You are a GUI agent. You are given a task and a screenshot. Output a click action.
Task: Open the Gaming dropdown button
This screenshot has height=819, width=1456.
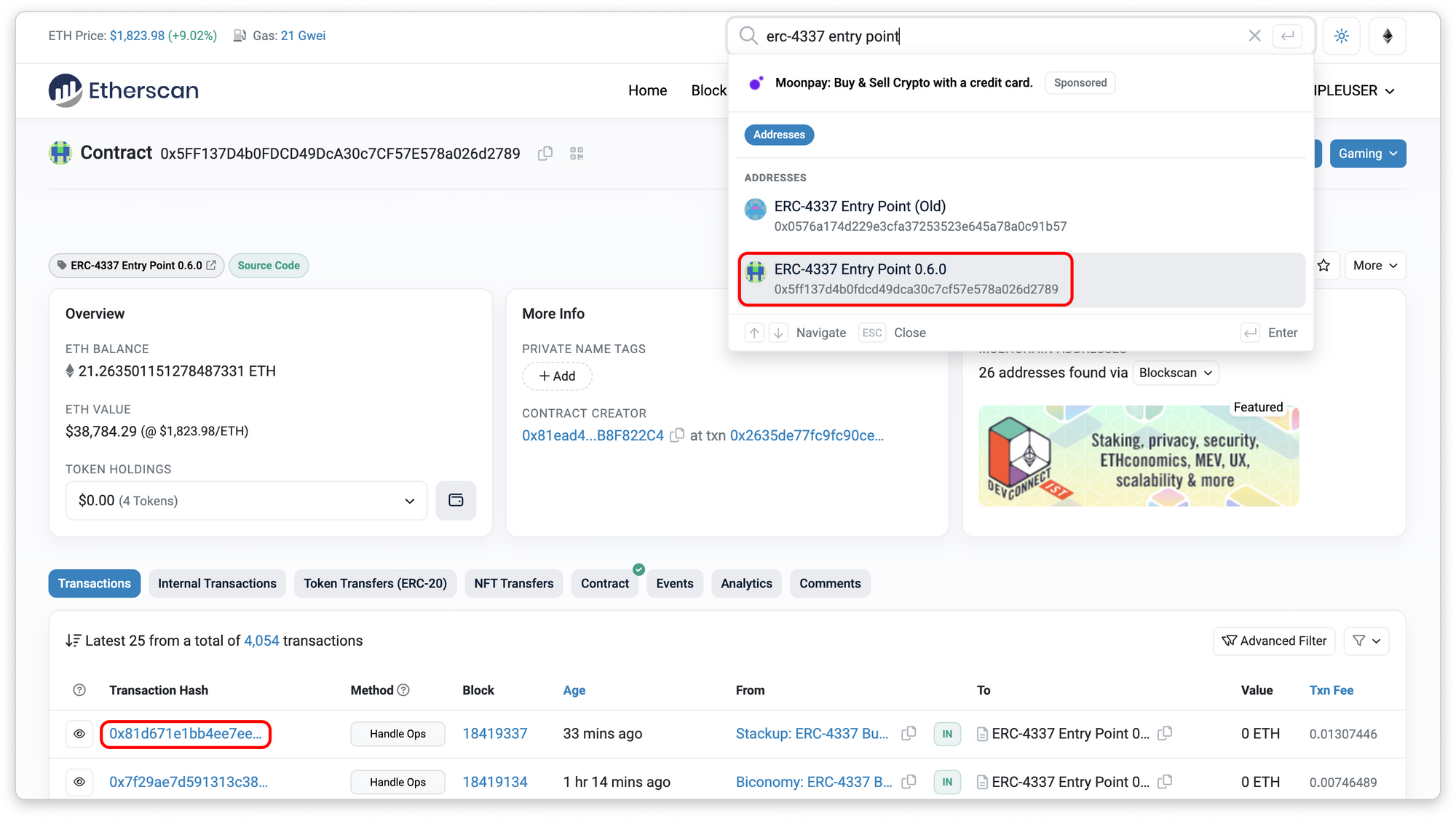pos(1368,154)
